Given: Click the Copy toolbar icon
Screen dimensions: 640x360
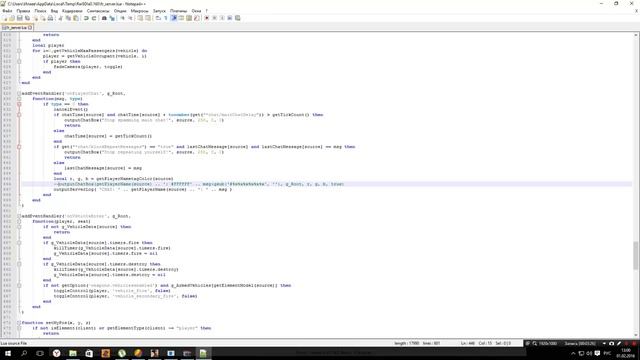Looking at the screenshot, I should [x=68, y=18].
